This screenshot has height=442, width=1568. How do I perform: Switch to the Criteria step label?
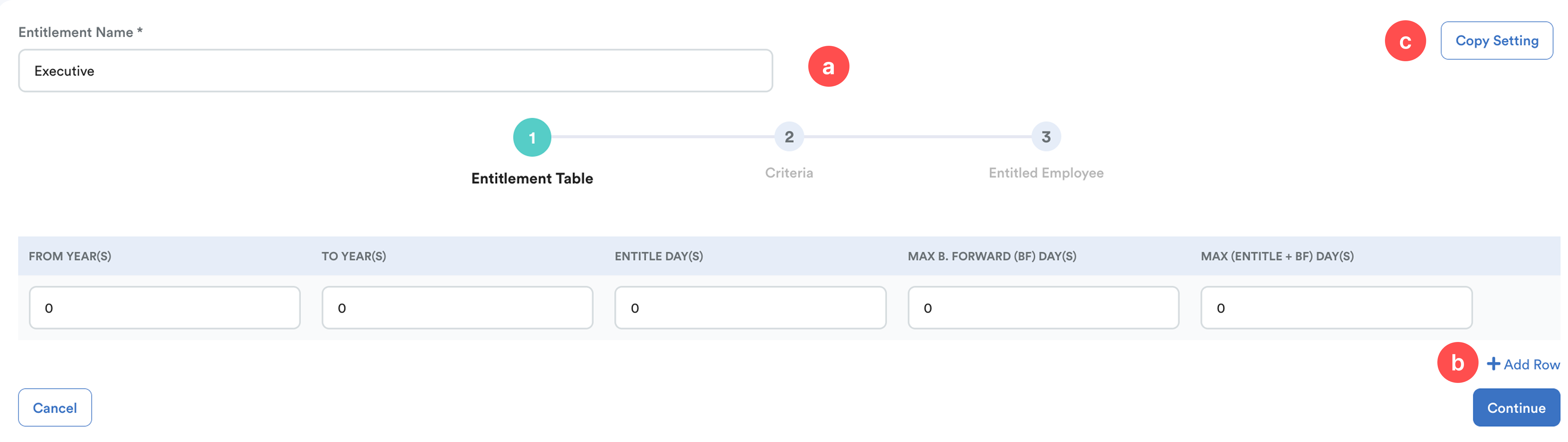click(789, 173)
